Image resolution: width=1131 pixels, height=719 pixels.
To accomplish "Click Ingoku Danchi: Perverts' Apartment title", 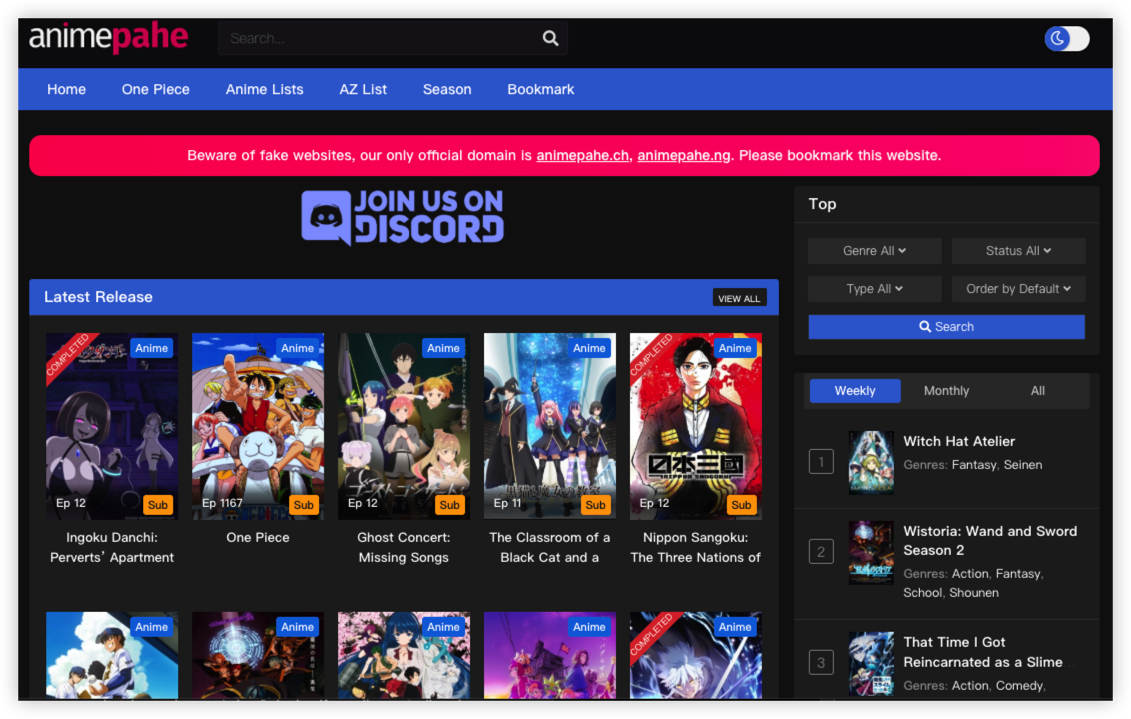I will click(x=112, y=547).
